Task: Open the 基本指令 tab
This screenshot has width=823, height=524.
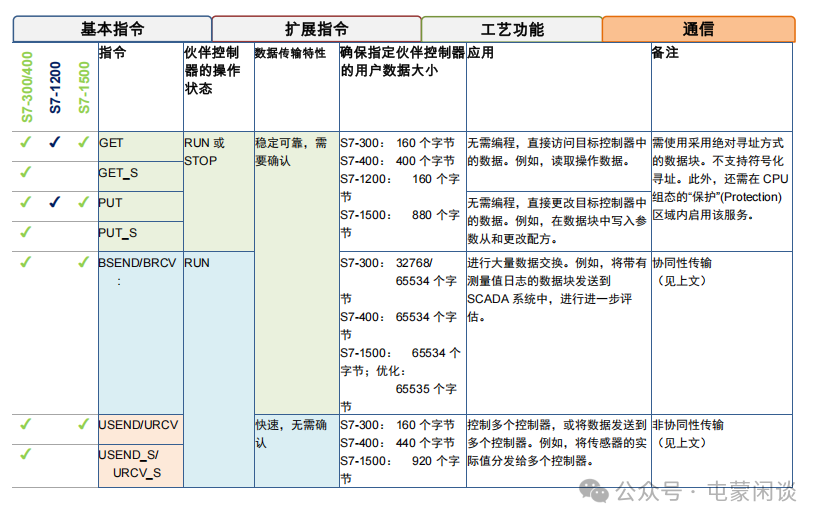Action: (x=112, y=29)
